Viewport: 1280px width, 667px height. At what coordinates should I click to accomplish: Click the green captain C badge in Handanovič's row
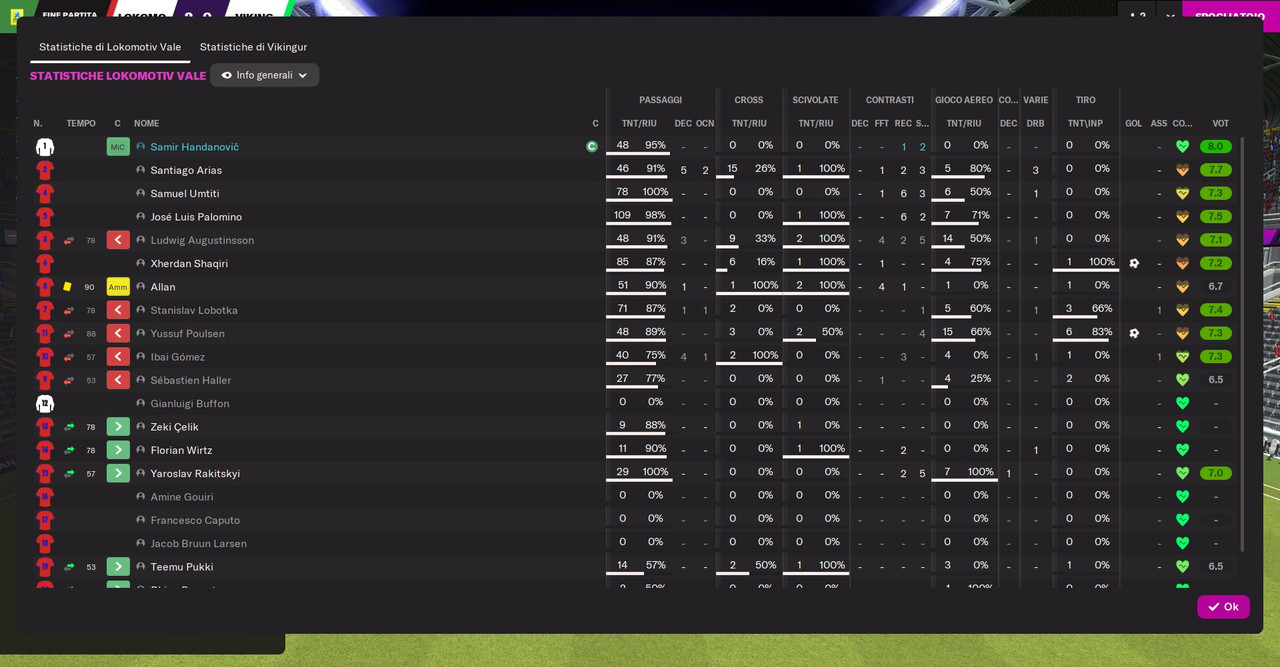click(592, 147)
